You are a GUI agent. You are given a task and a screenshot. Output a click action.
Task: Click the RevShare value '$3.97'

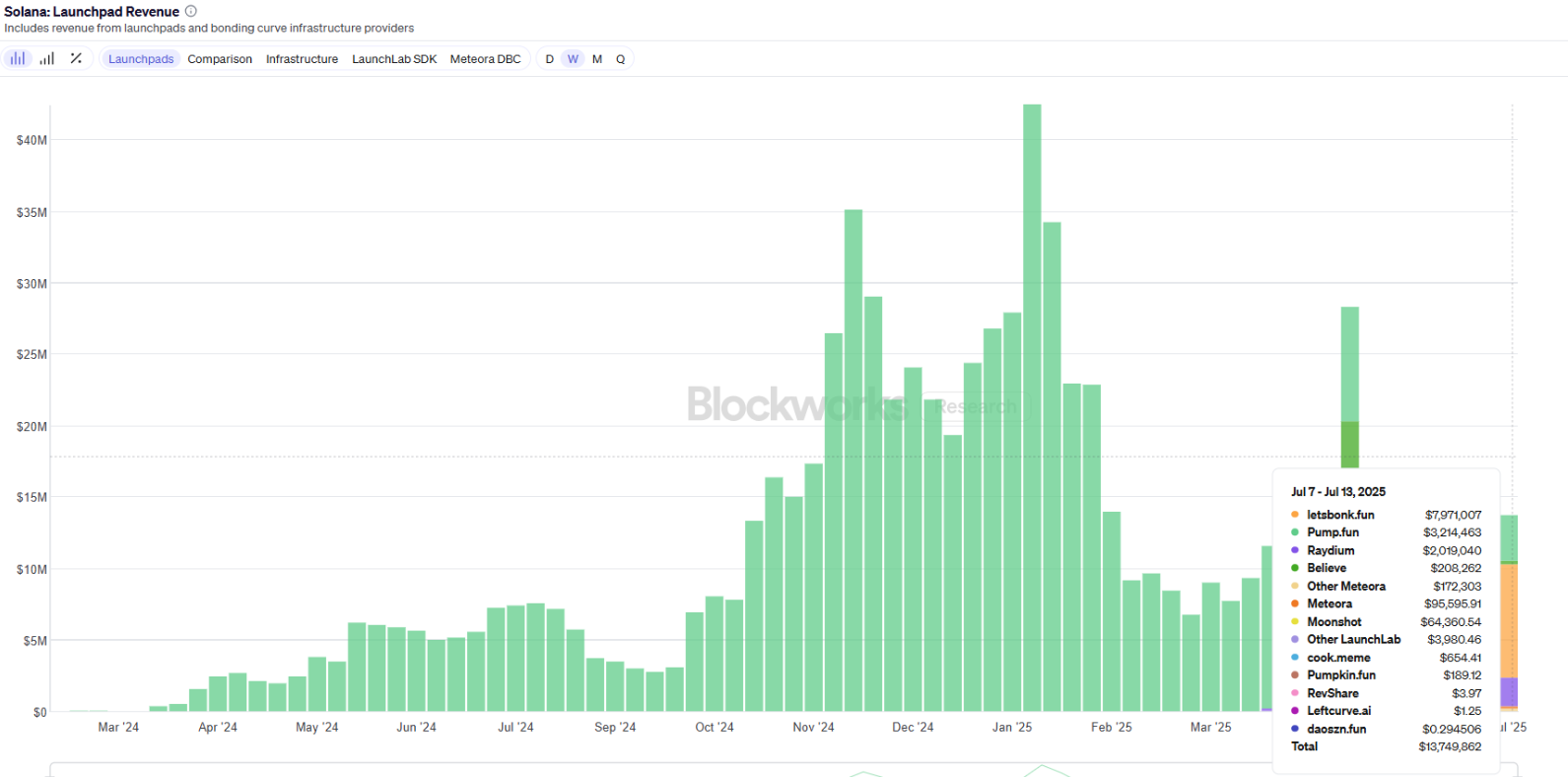point(1466,693)
